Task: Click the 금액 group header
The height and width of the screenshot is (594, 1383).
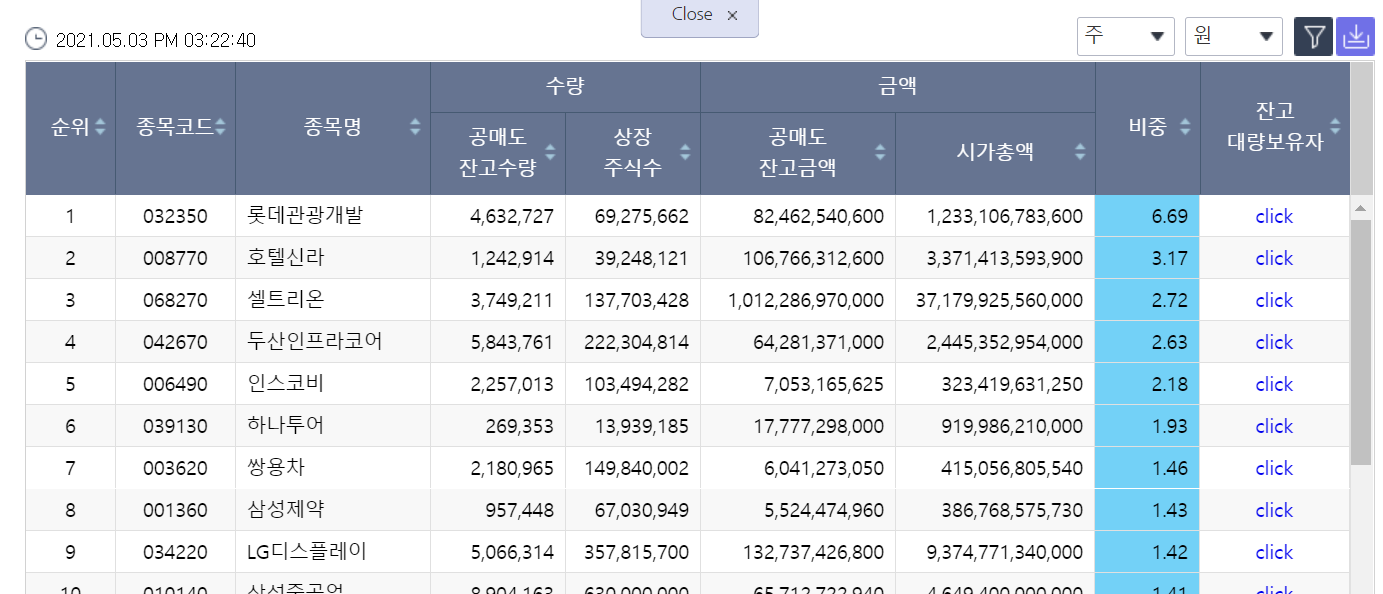Action: point(897,86)
